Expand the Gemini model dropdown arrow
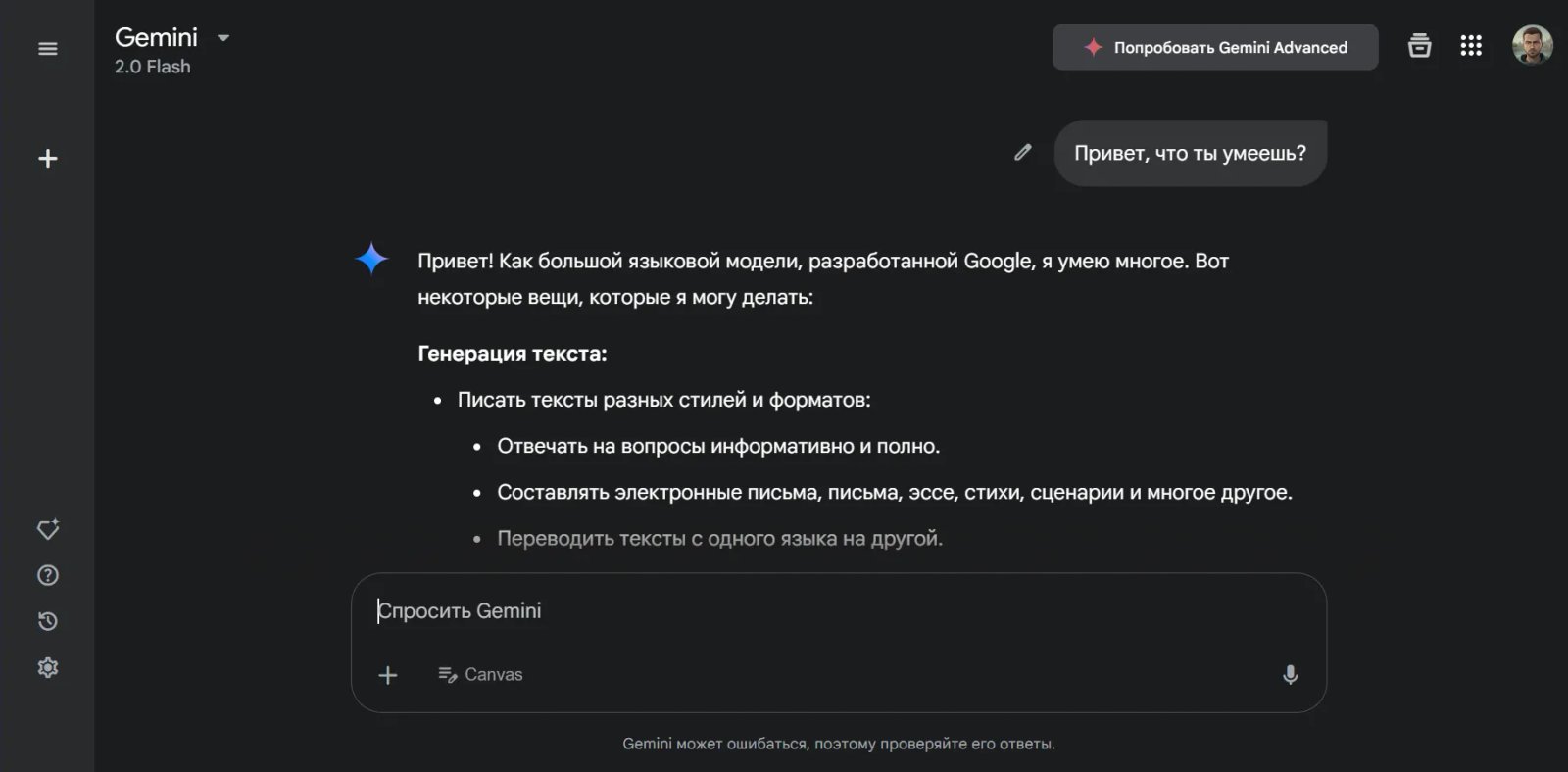Viewport: 1568px width, 772px height. click(223, 38)
